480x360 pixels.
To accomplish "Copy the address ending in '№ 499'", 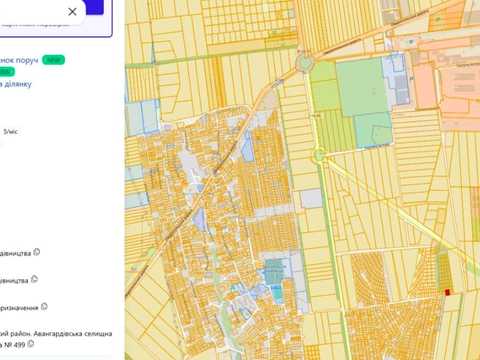I will [30, 344].
